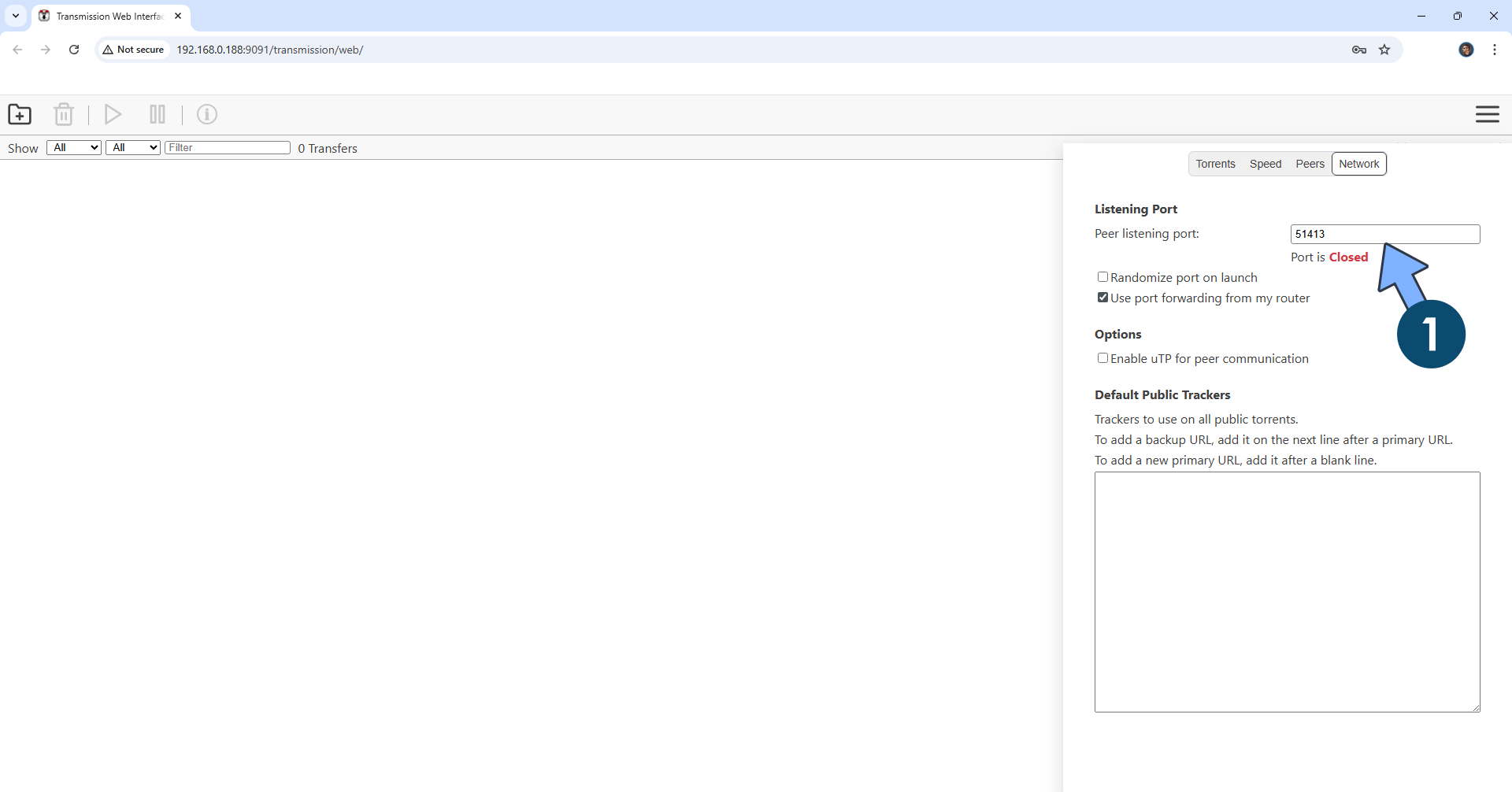Start selected torrents with play icon
This screenshot has width=1512, height=792.
click(x=113, y=114)
